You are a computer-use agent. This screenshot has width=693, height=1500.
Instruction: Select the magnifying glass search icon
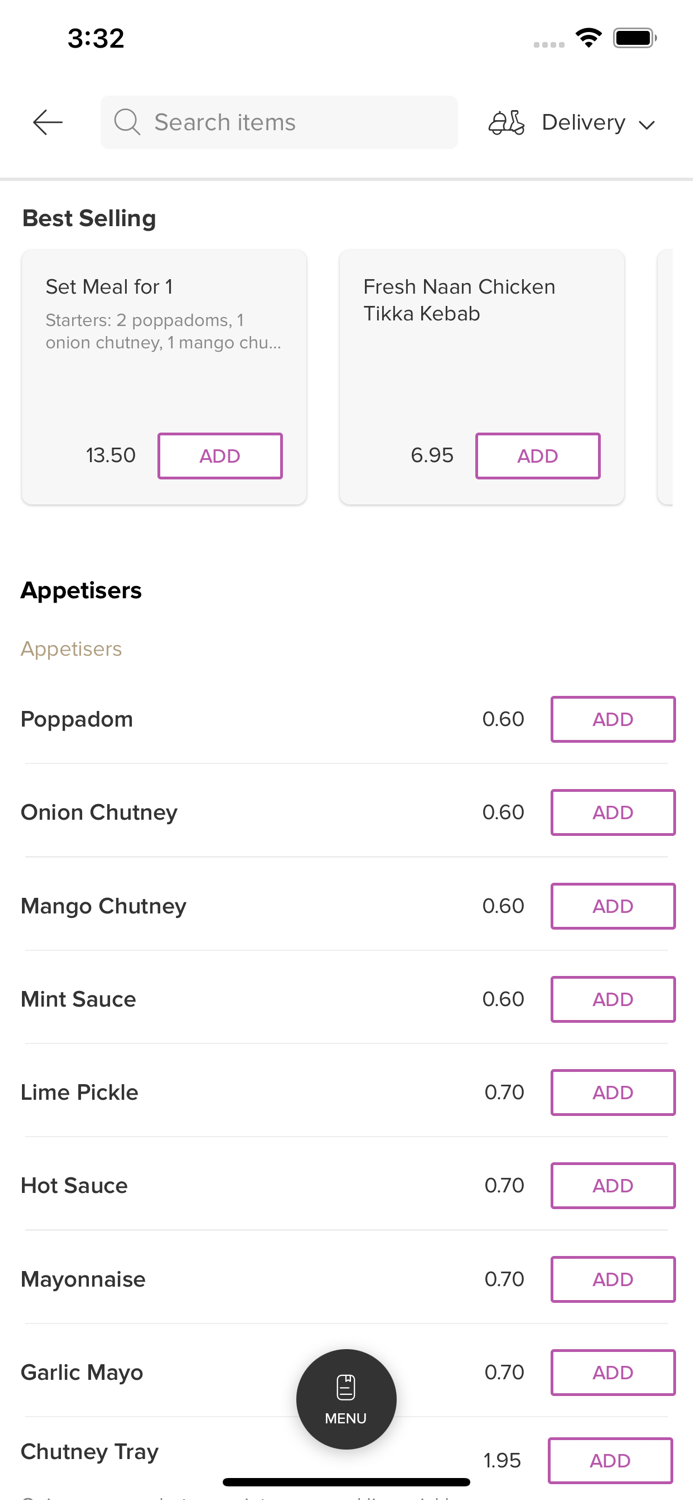pos(126,122)
